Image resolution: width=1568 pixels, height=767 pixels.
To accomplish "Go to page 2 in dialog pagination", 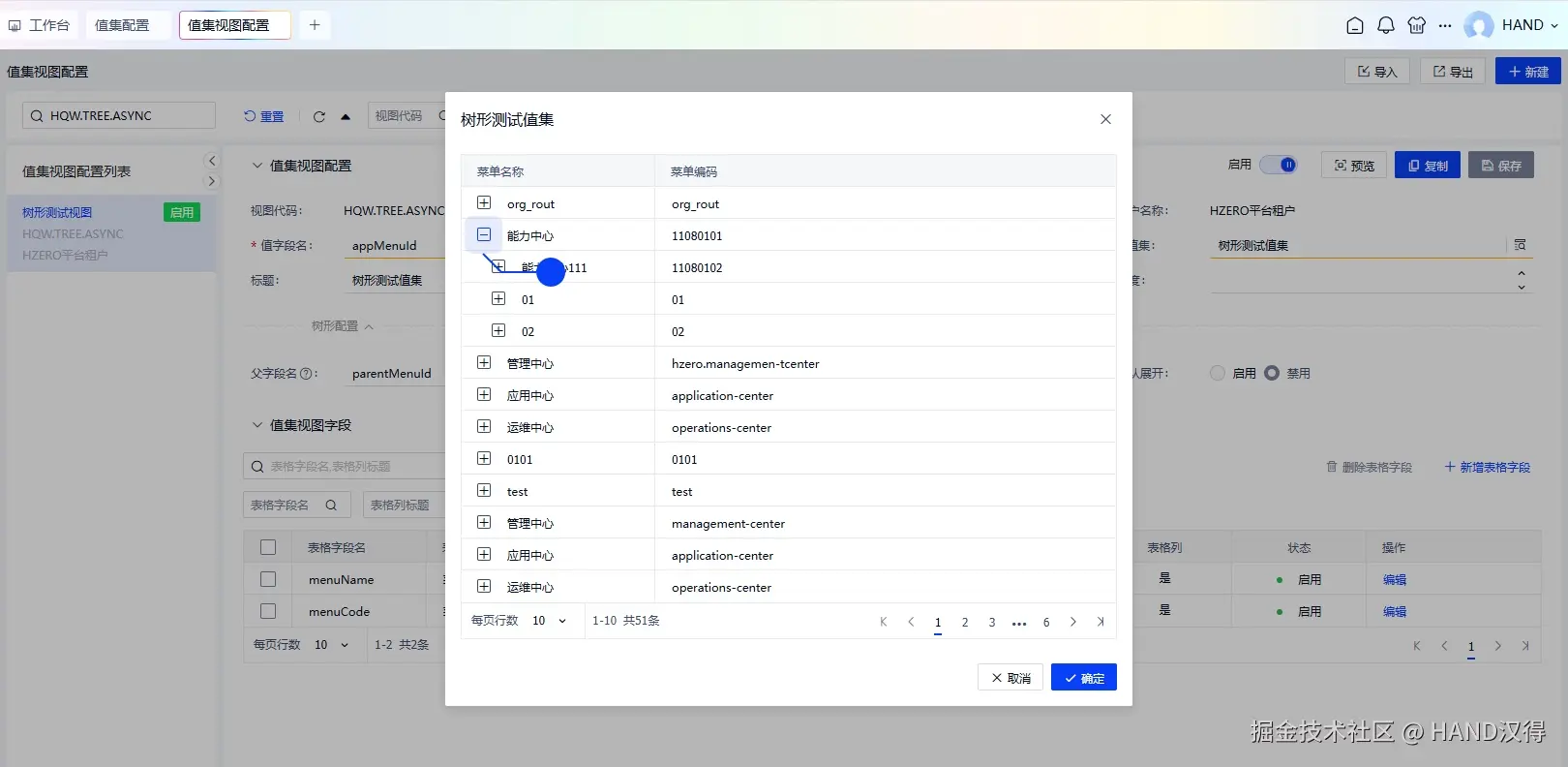I will pyautogui.click(x=965, y=622).
